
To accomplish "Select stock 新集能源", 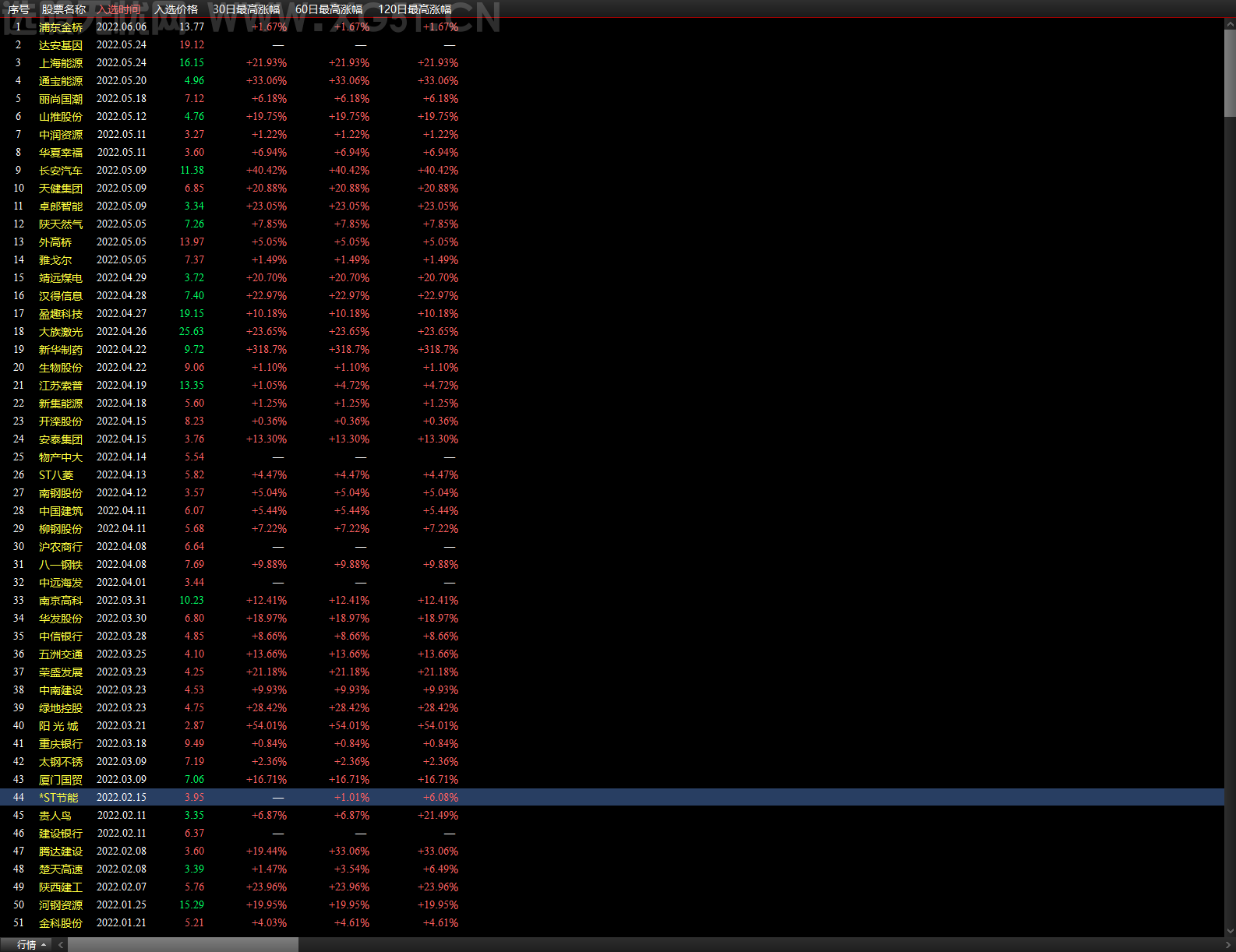I will [61, 404].
